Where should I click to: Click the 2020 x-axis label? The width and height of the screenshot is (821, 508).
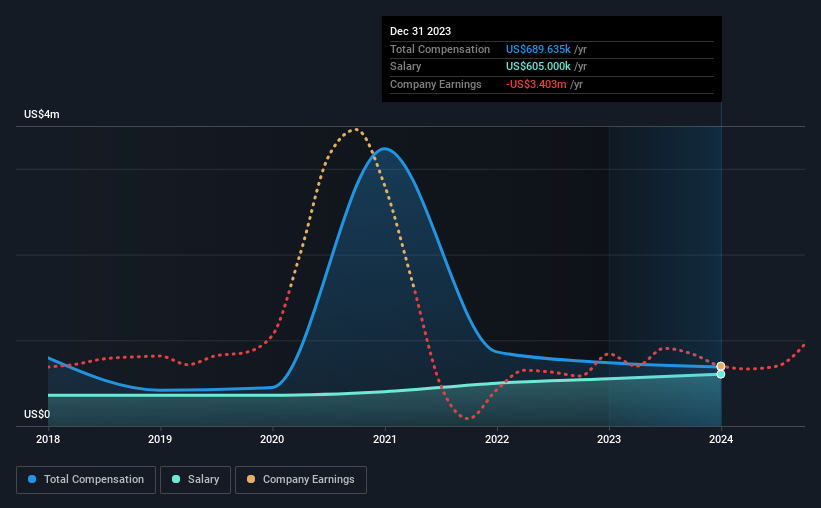(x=272, y=439)
